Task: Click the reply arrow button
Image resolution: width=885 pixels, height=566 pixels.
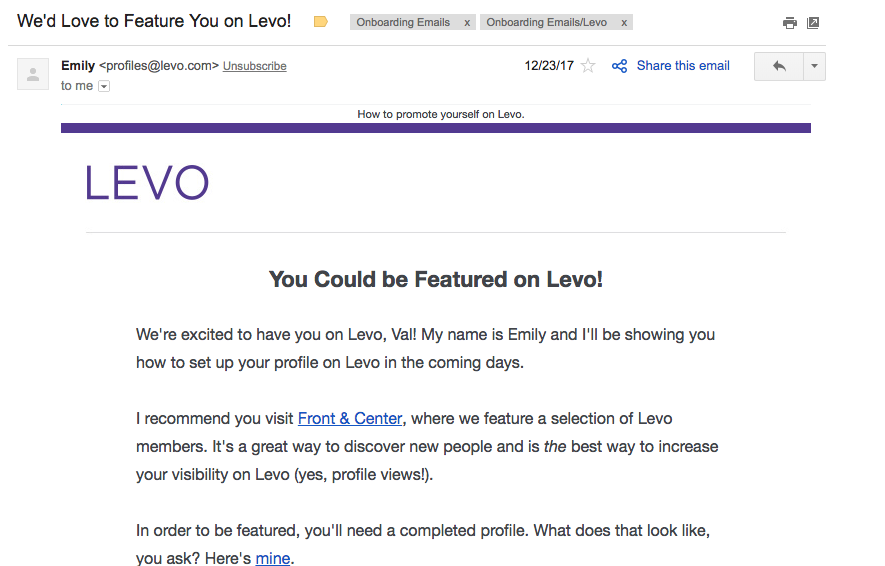Action: [779, 66]
